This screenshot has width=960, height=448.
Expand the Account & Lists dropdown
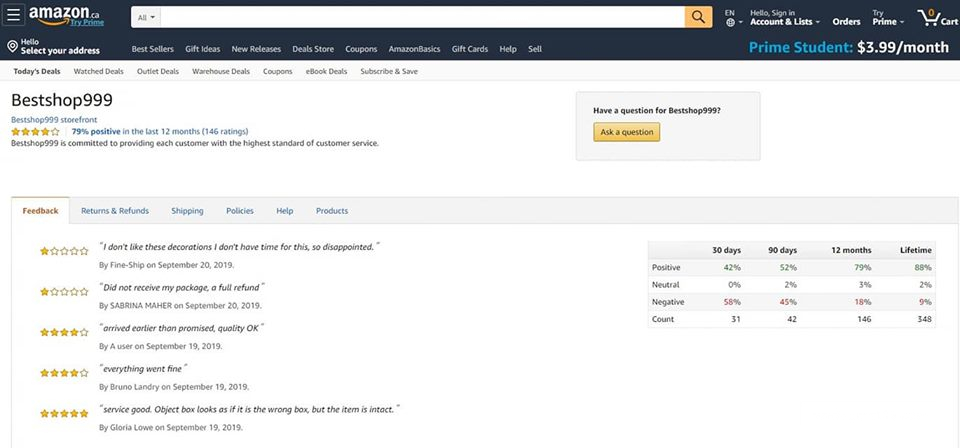point(784,21)
